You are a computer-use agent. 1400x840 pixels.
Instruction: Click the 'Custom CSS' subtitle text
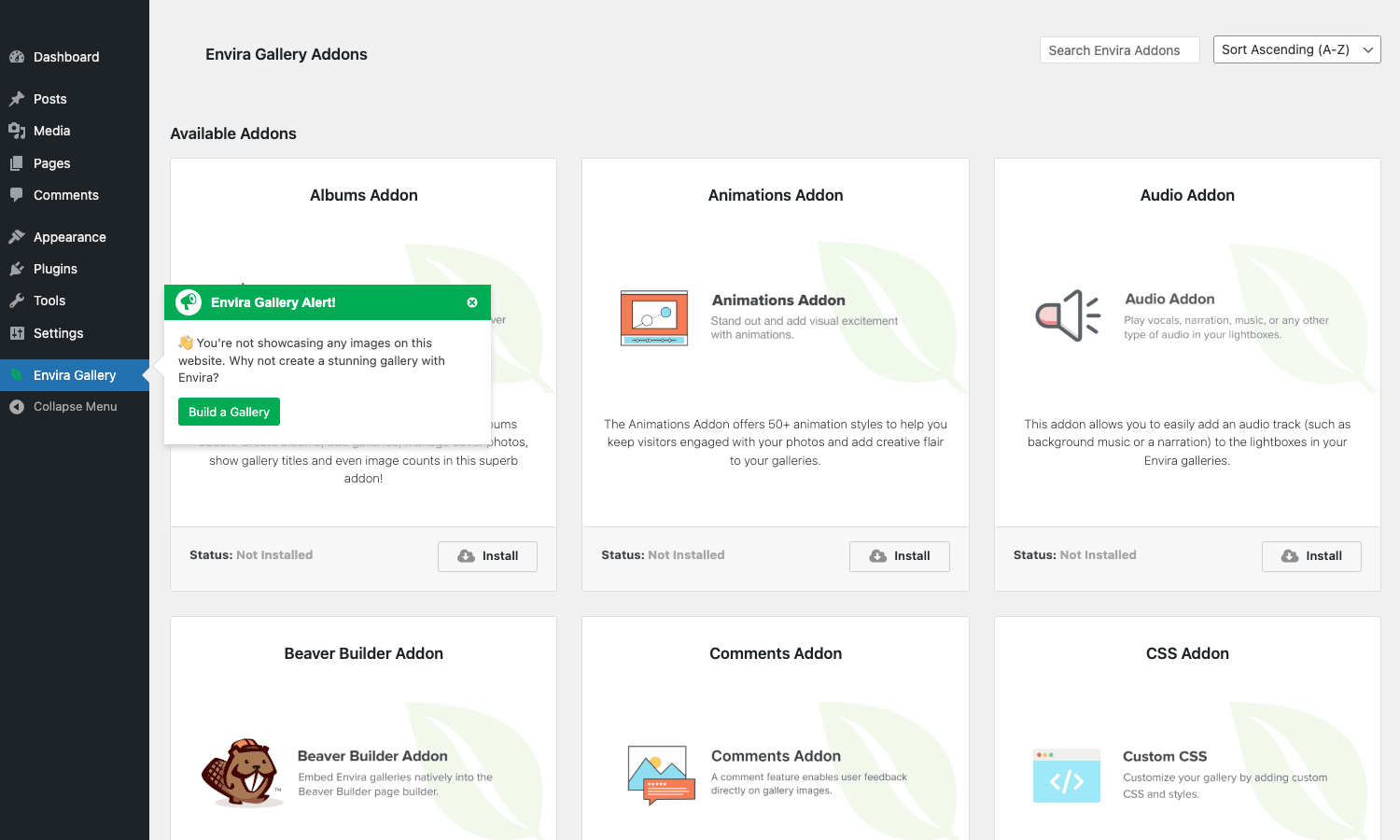point(1165,756)
